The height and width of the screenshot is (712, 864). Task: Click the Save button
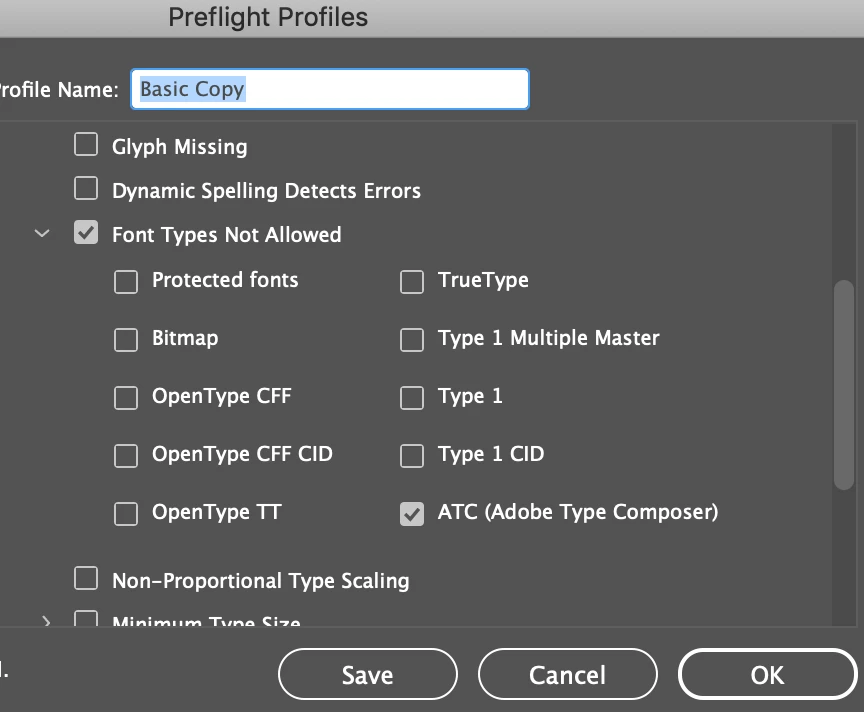[x=367, y=675]
